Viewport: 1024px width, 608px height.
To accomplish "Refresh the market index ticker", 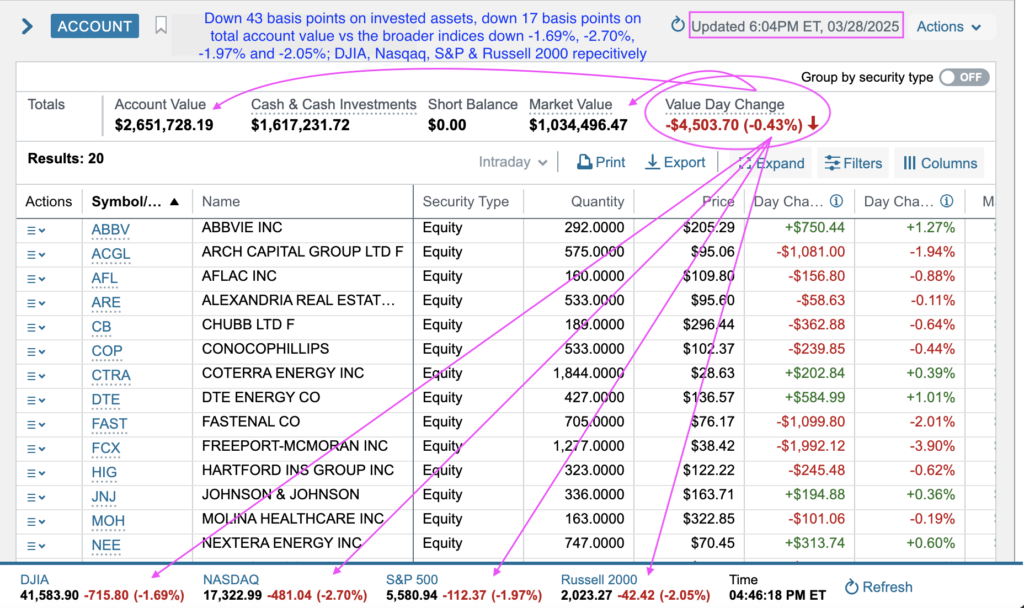I will click(x=878, y=587).
